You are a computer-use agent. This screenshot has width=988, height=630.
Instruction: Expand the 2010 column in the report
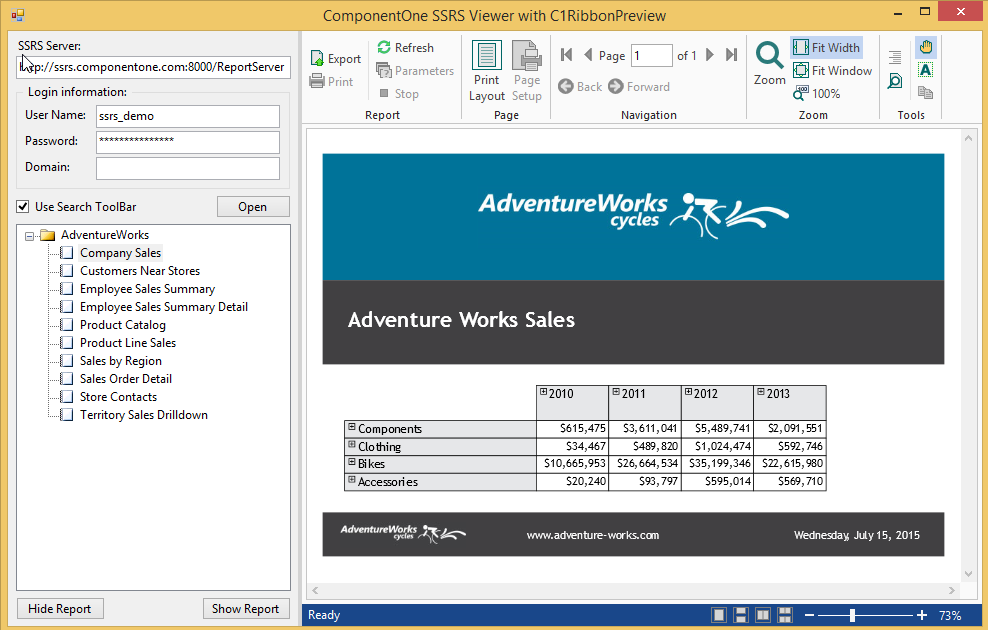click(543, 391)
